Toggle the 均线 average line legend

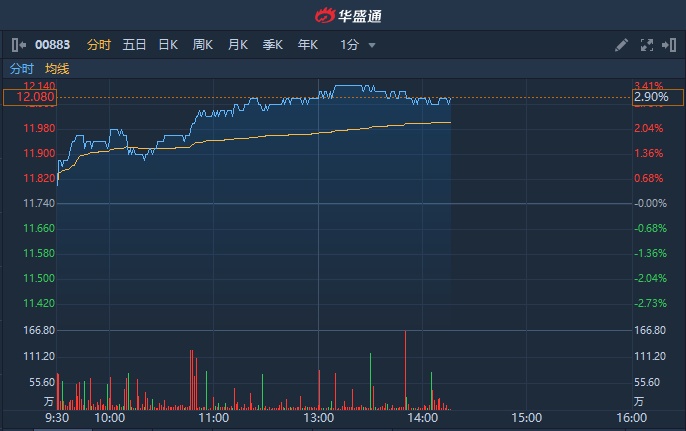(57, 69)
